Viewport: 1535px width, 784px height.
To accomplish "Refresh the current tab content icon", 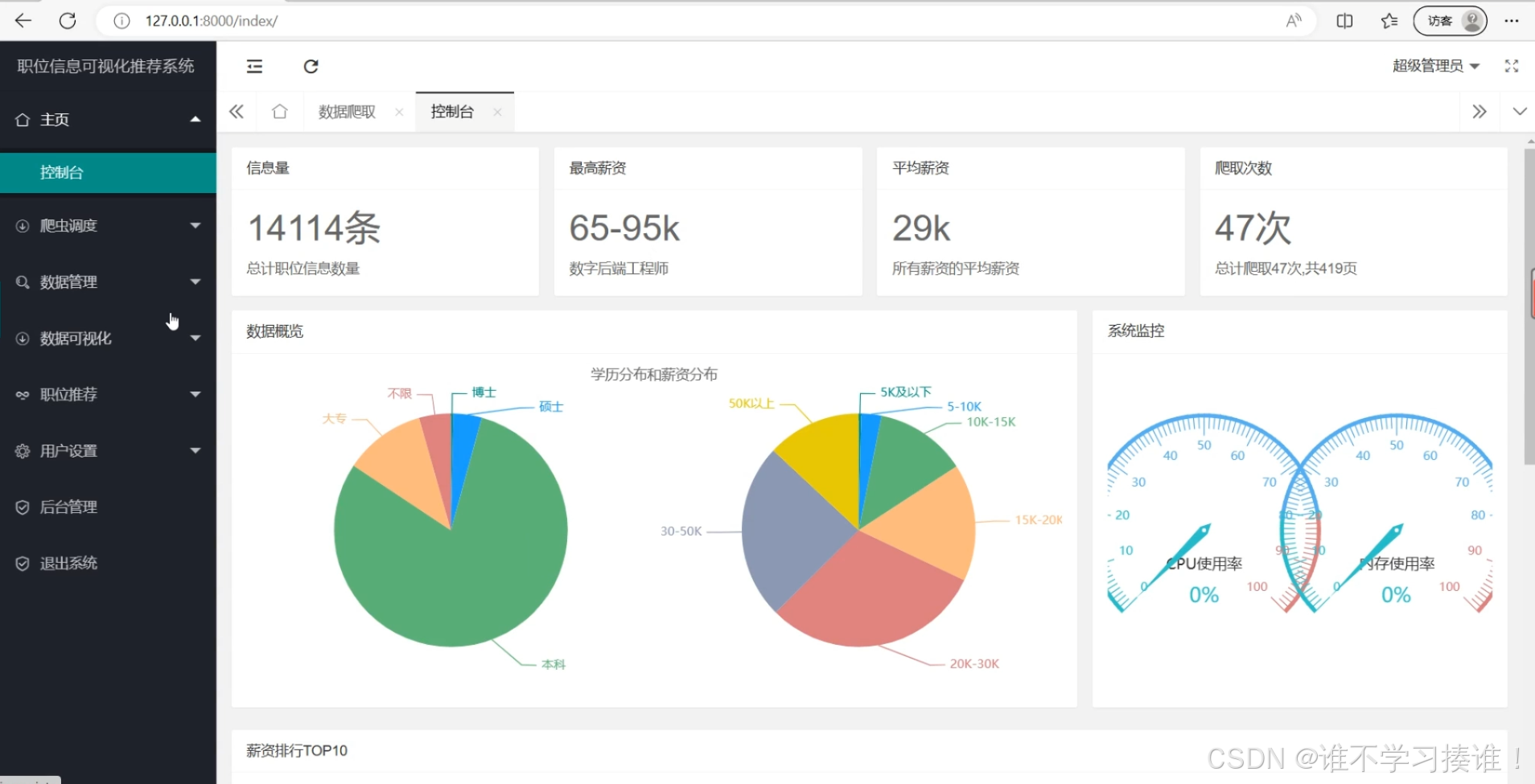I will click(311, 66).
